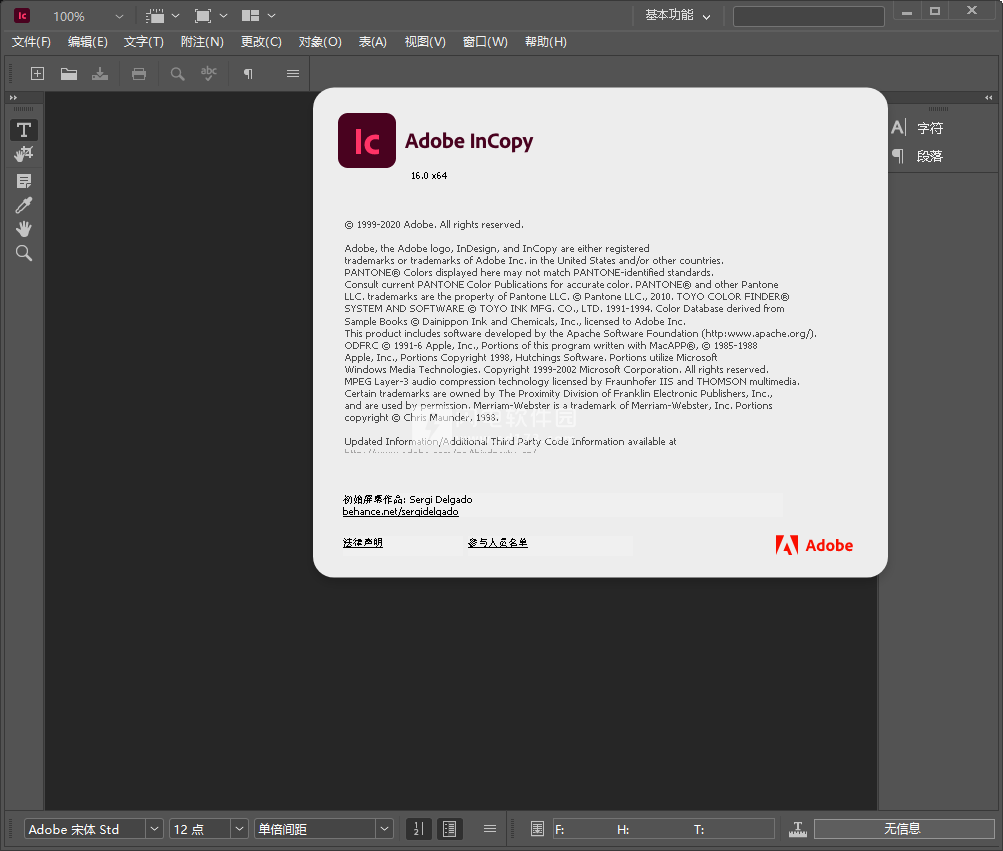This screenshot has height=851, width=1003.
Task: Click the screen mode icon
Action: click(x=203, y=15)
